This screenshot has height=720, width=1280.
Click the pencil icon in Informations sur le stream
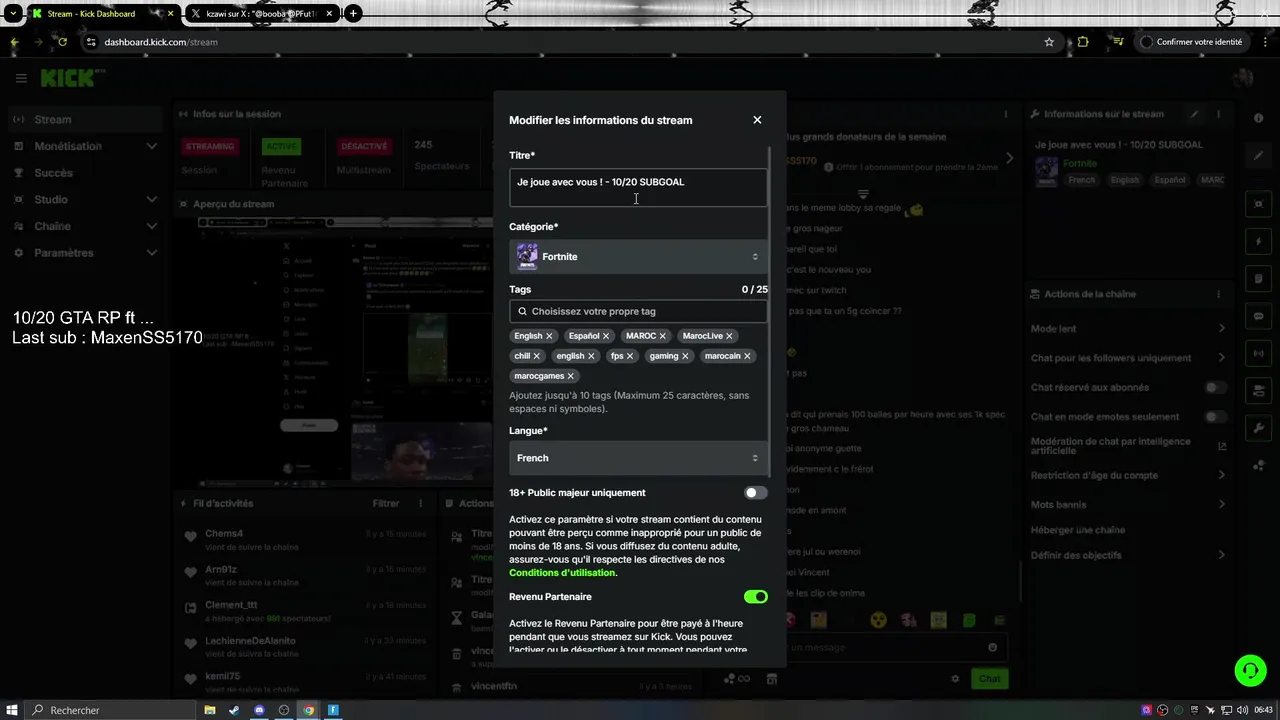click(x=1193, y=114)
